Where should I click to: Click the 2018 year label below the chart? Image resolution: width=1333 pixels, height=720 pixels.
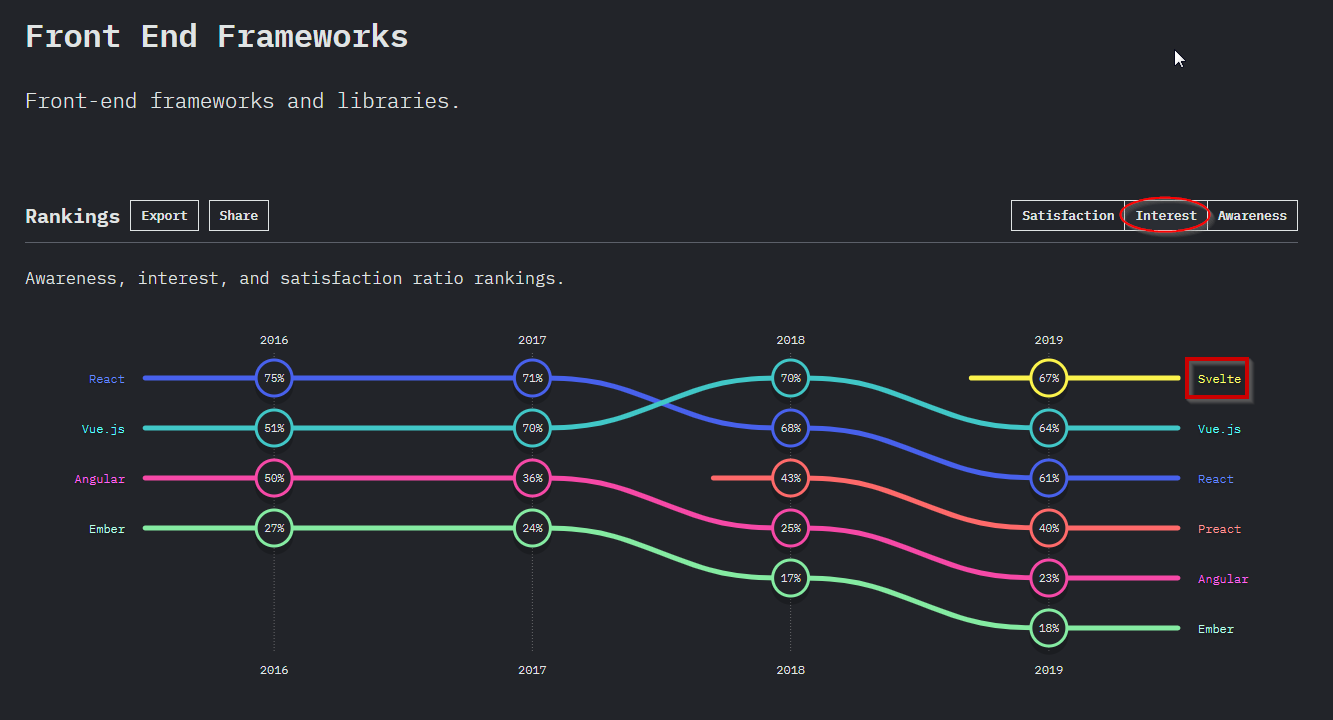pyautogui.click(x=790, y=670)
